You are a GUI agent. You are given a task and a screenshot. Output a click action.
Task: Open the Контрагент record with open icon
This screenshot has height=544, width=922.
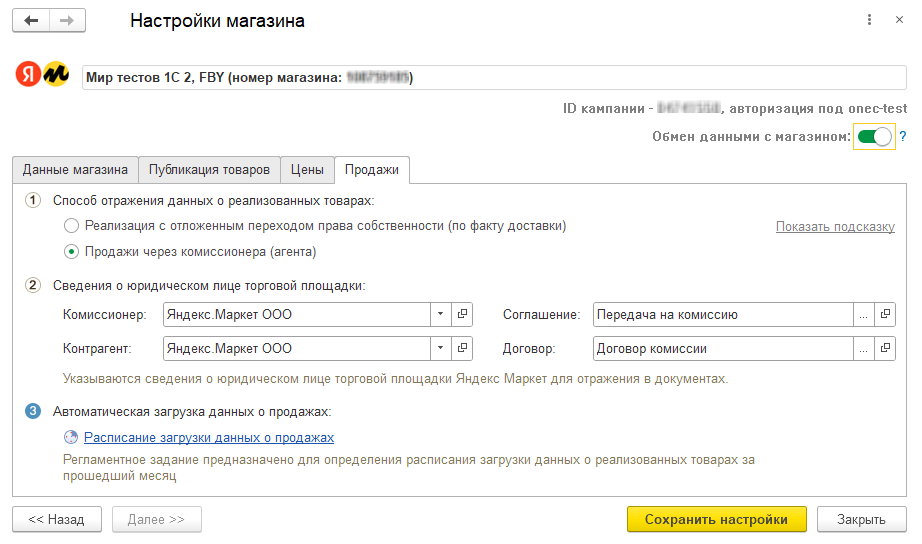tap(462, 349)
